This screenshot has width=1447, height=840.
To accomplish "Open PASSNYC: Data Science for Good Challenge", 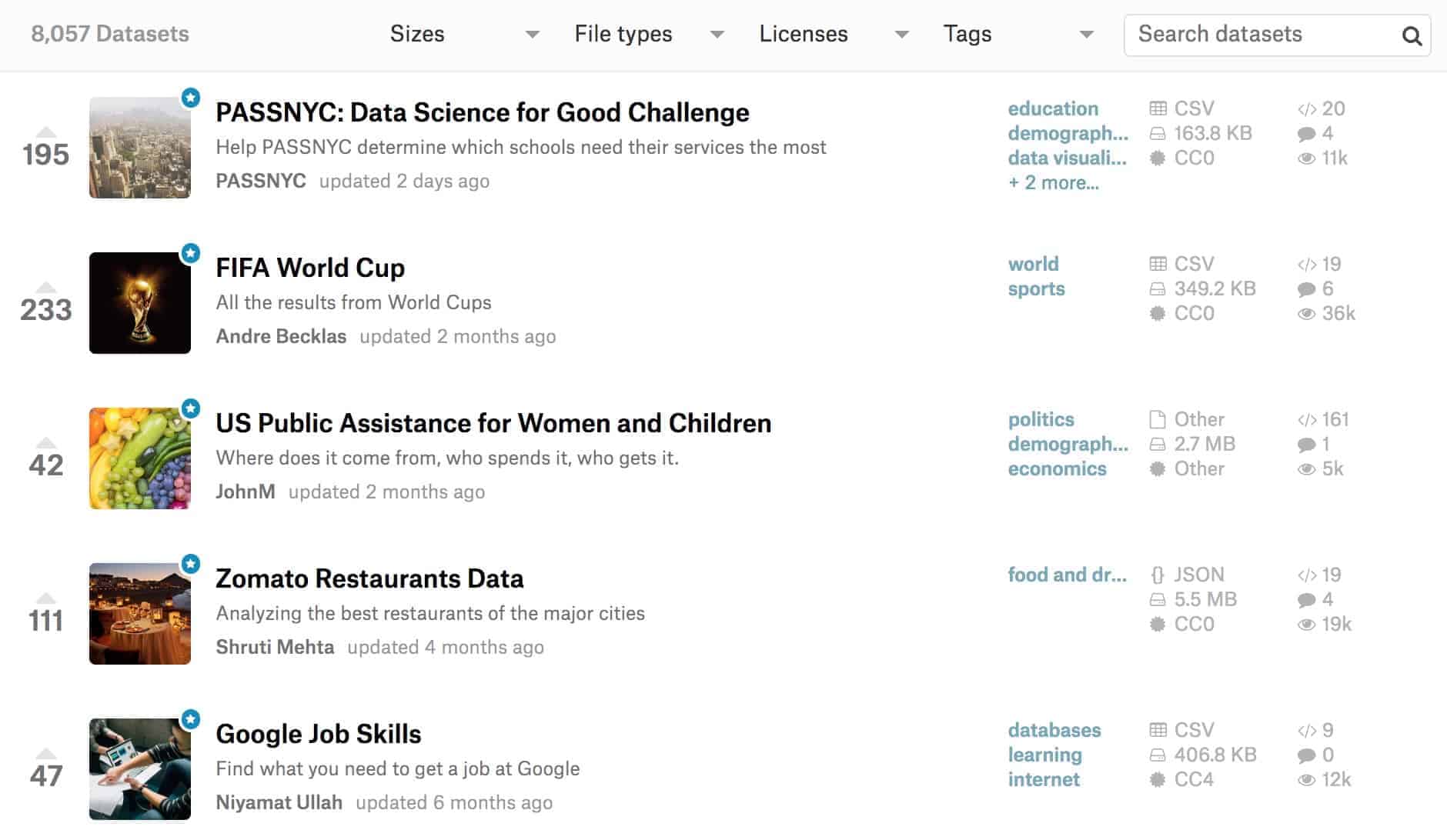I will point(483,112).
